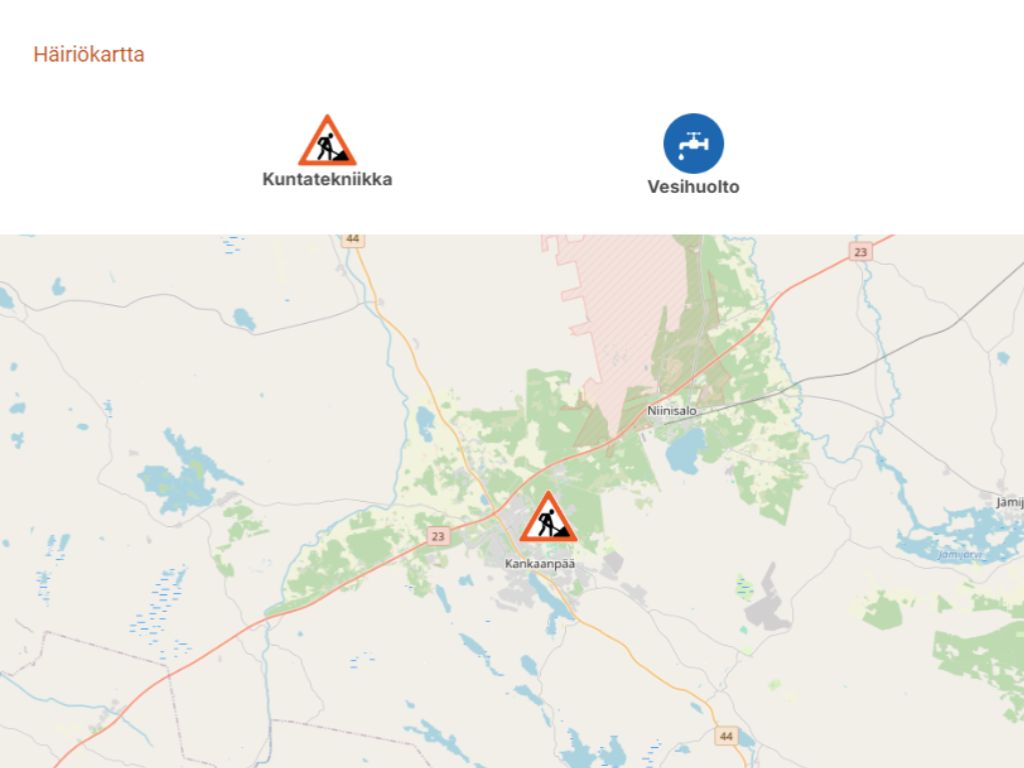Click the route 44 shield at map top
The height and width of the screenshot is (768, 1024).
353,240
